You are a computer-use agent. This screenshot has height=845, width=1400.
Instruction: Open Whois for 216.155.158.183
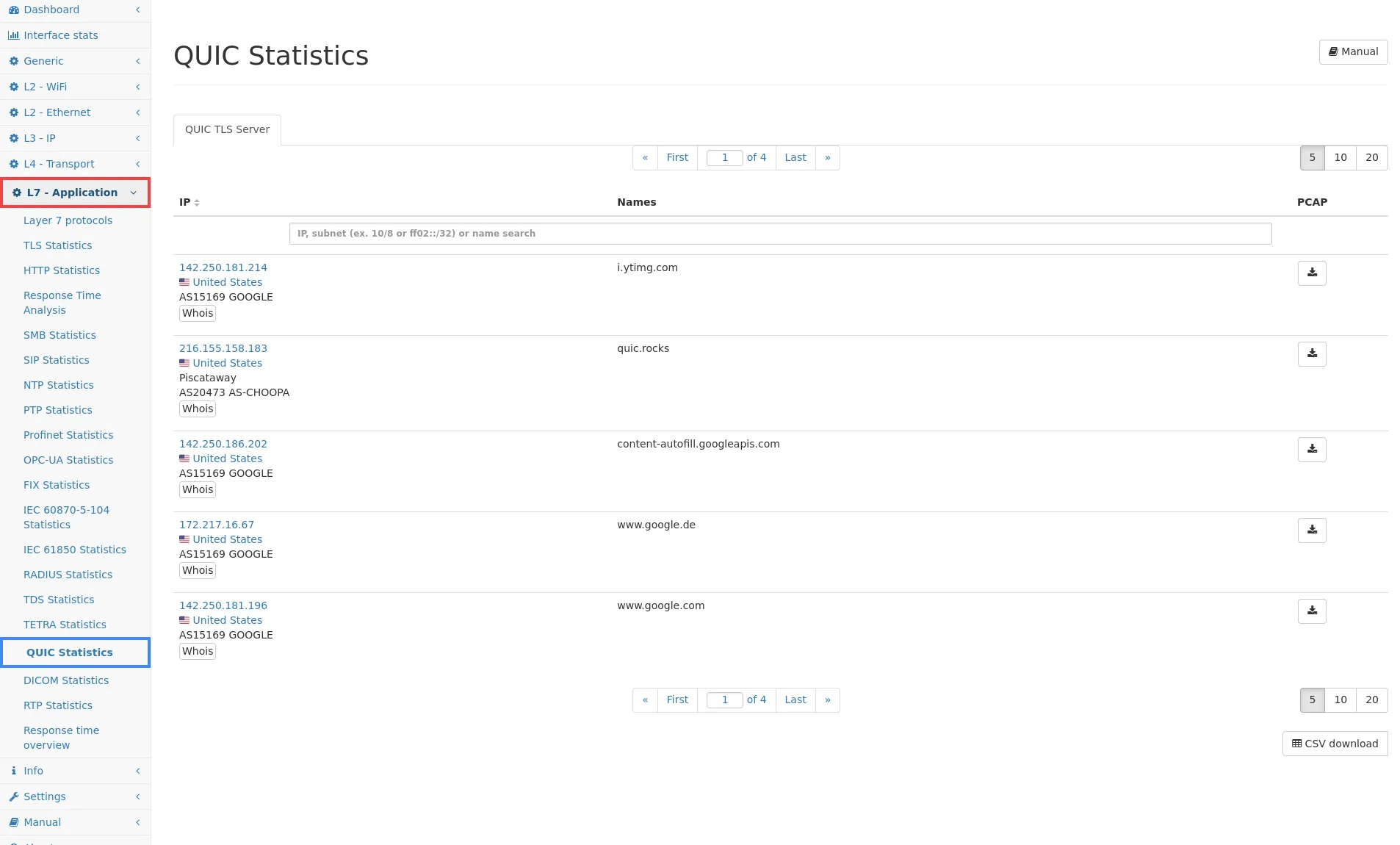click(x=198, y=409)
